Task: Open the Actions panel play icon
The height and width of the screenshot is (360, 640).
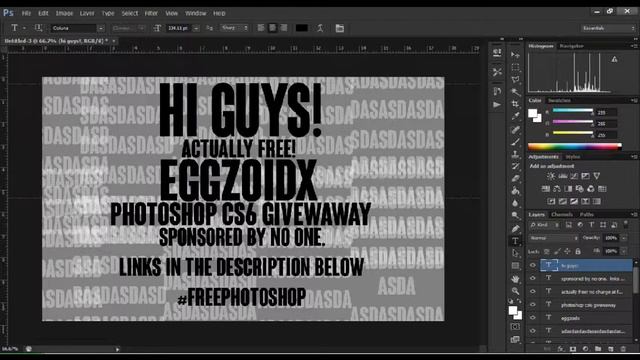Action: (497, 105)
